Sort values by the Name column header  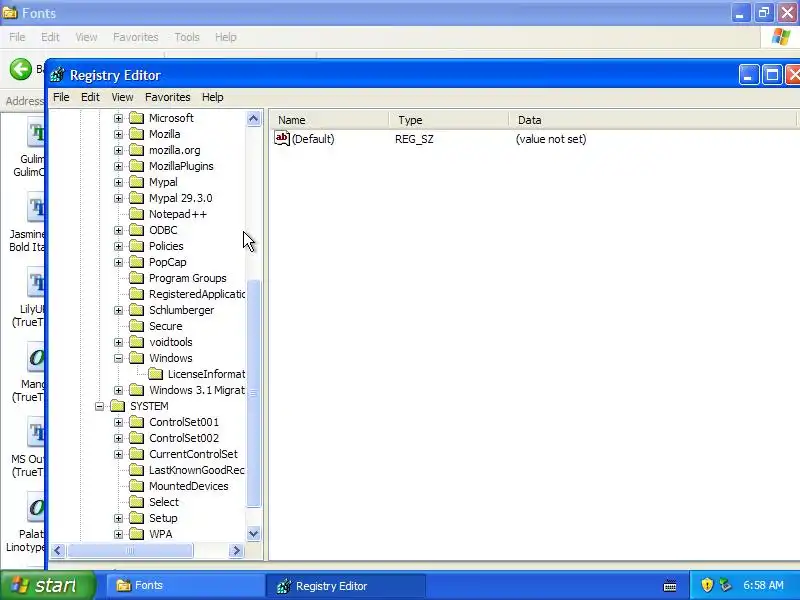pos(330,120)
